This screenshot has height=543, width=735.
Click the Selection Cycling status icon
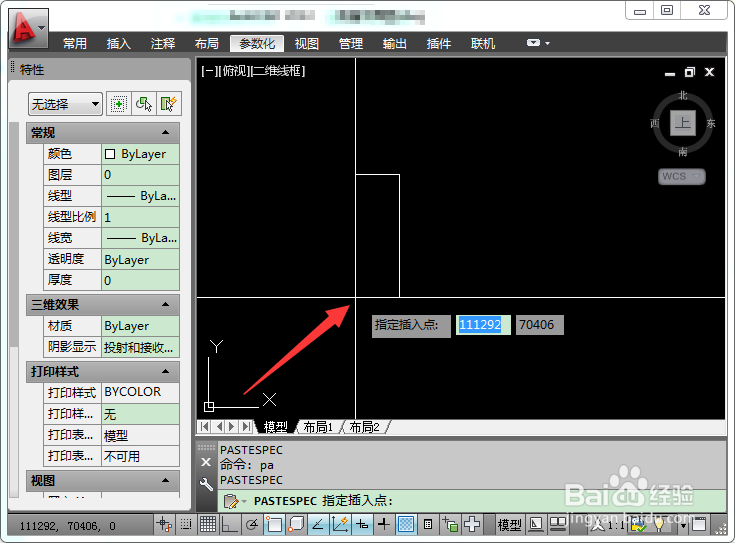pyautogui.click(x=450, y=524)
